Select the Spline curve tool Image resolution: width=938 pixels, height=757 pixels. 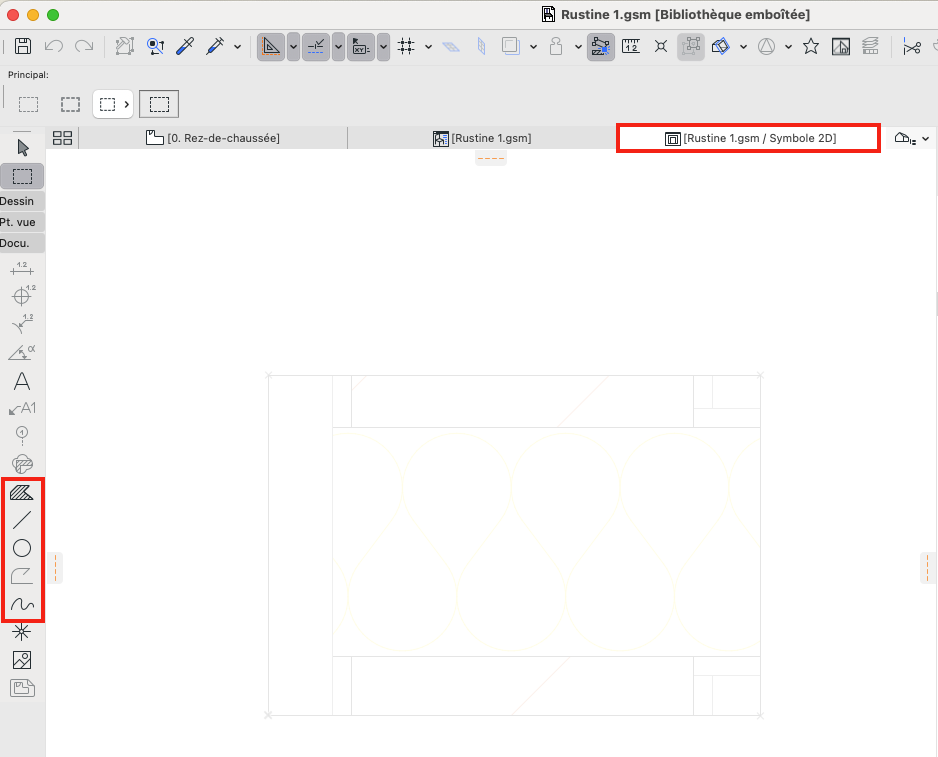[x=22, y=604]
